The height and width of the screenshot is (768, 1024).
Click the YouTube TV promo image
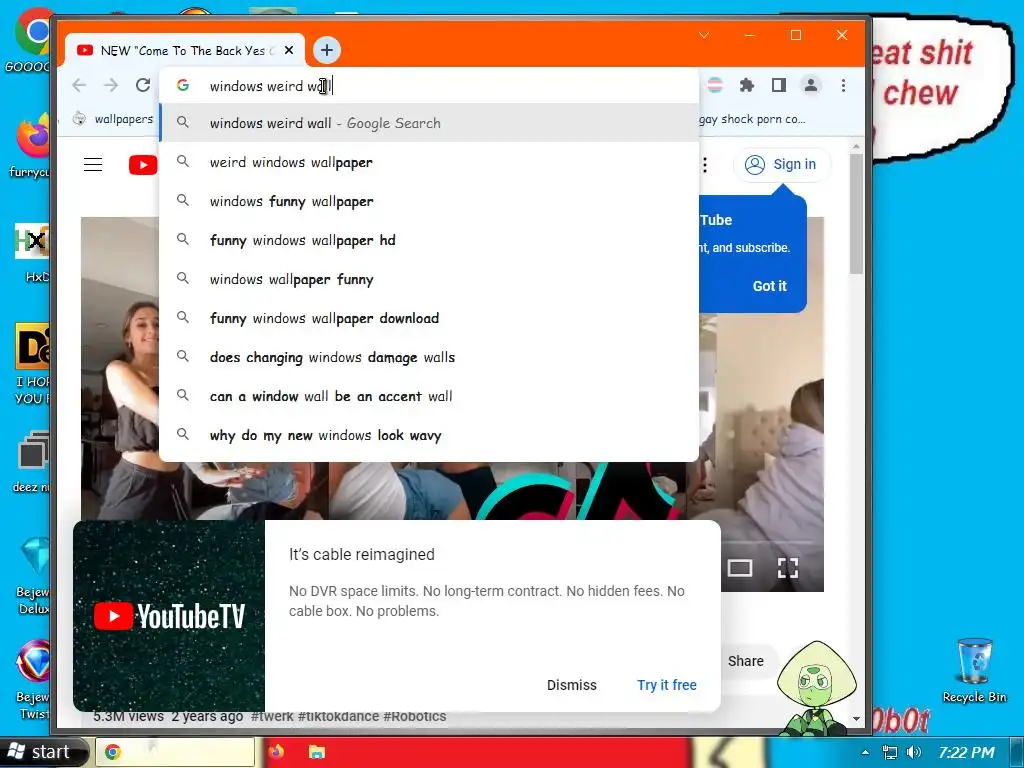(169, 616)
